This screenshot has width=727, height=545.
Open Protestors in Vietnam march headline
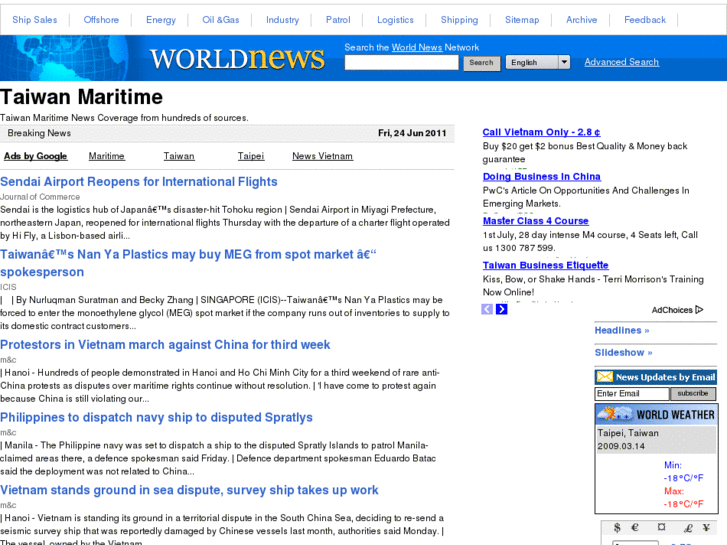(165, 345)
